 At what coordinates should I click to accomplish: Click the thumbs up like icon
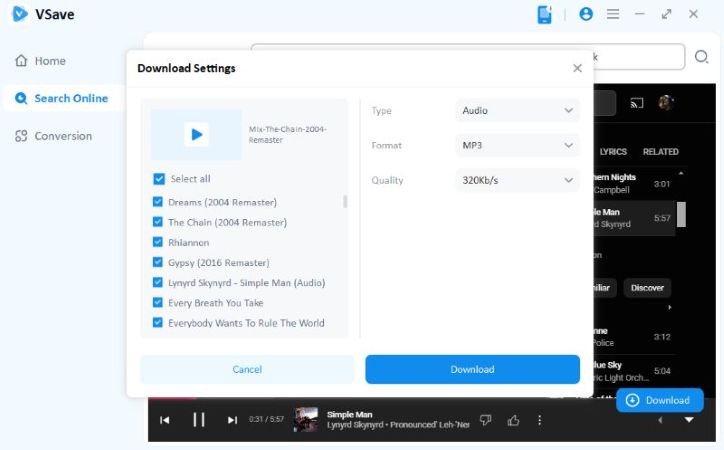click(513, 420)
